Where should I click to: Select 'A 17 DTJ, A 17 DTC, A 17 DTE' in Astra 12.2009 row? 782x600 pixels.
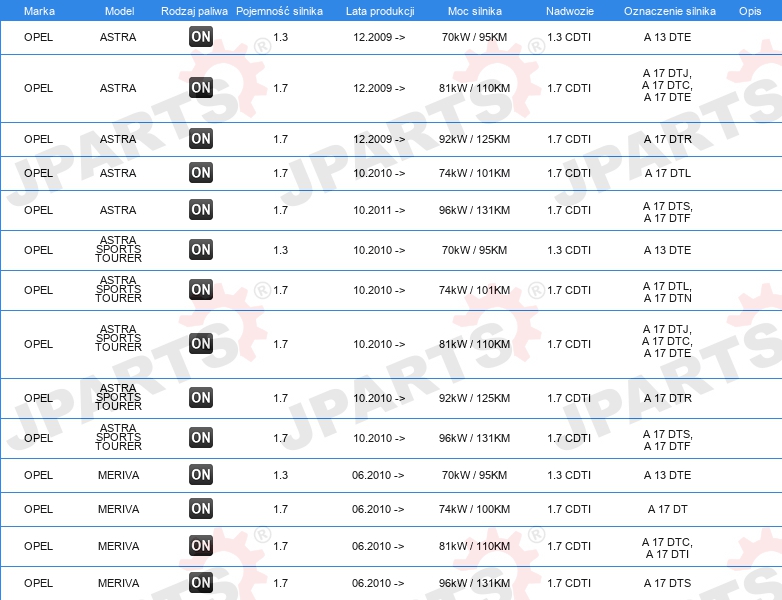667,85
